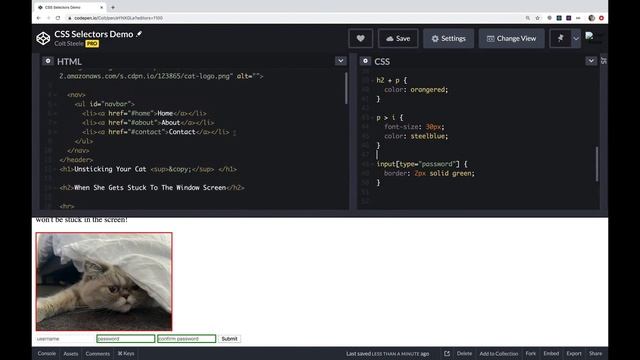Viewport: 640px width, 360px height.
Task: Love this pen with heart button
Action: pos(360,38)
